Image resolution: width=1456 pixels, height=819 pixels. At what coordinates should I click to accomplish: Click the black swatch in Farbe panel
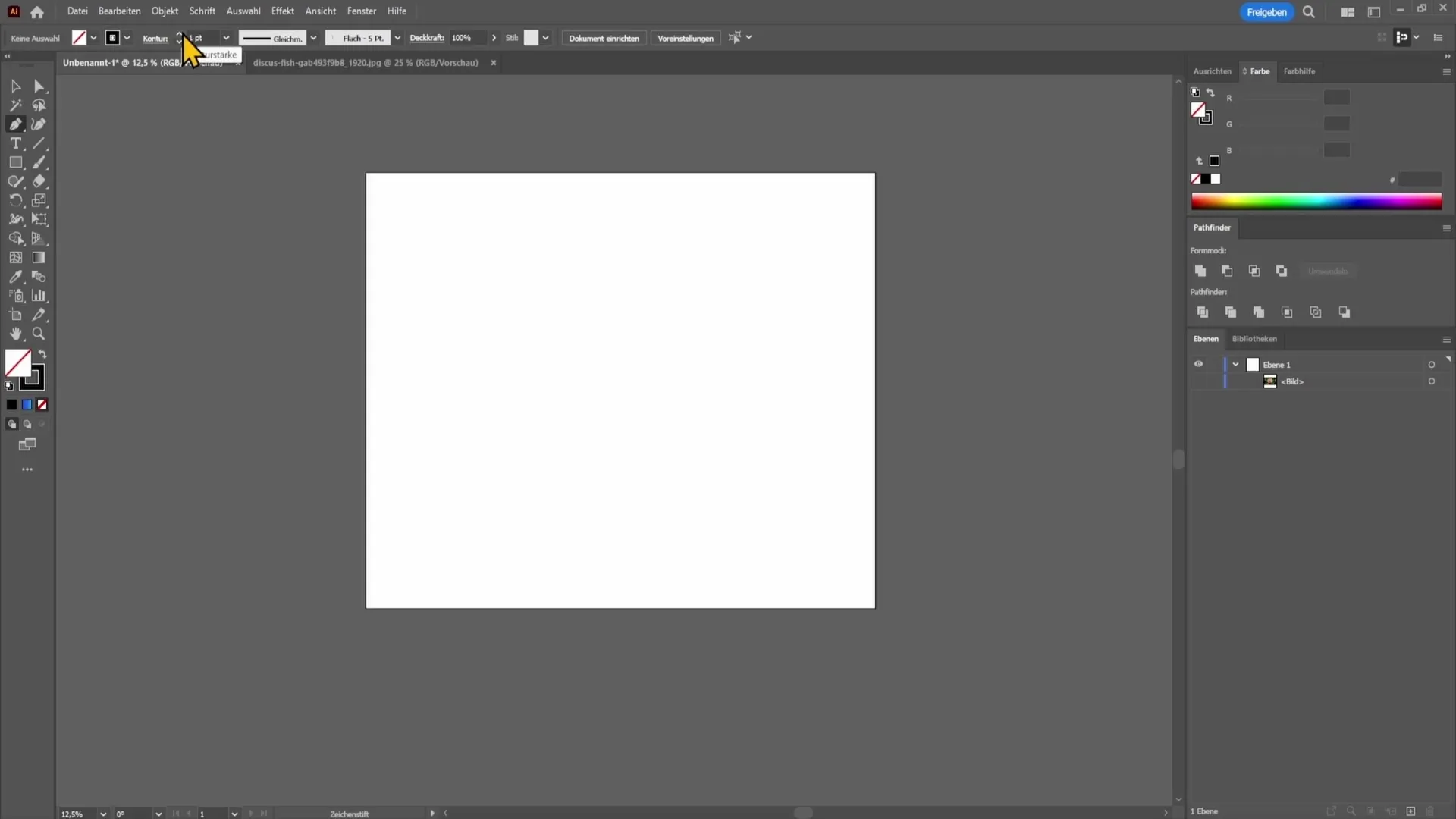(x=1206, y=179)
